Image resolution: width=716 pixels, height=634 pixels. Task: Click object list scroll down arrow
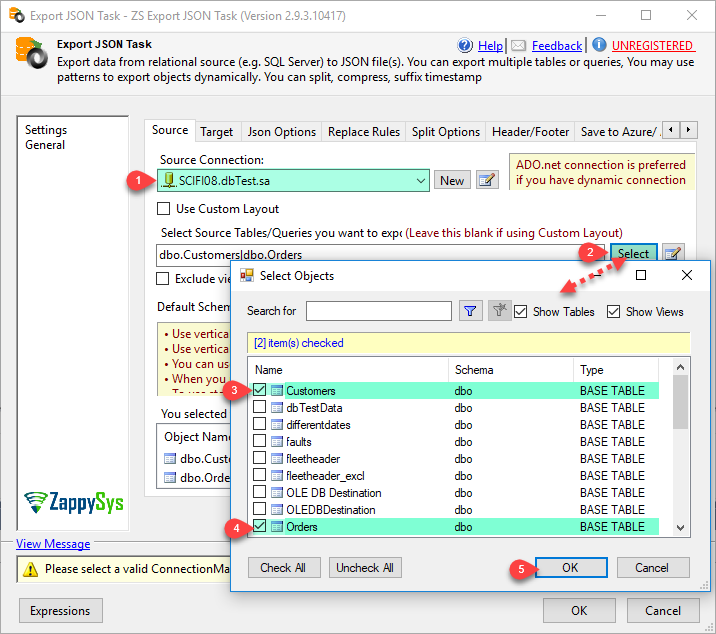[680, 528]
